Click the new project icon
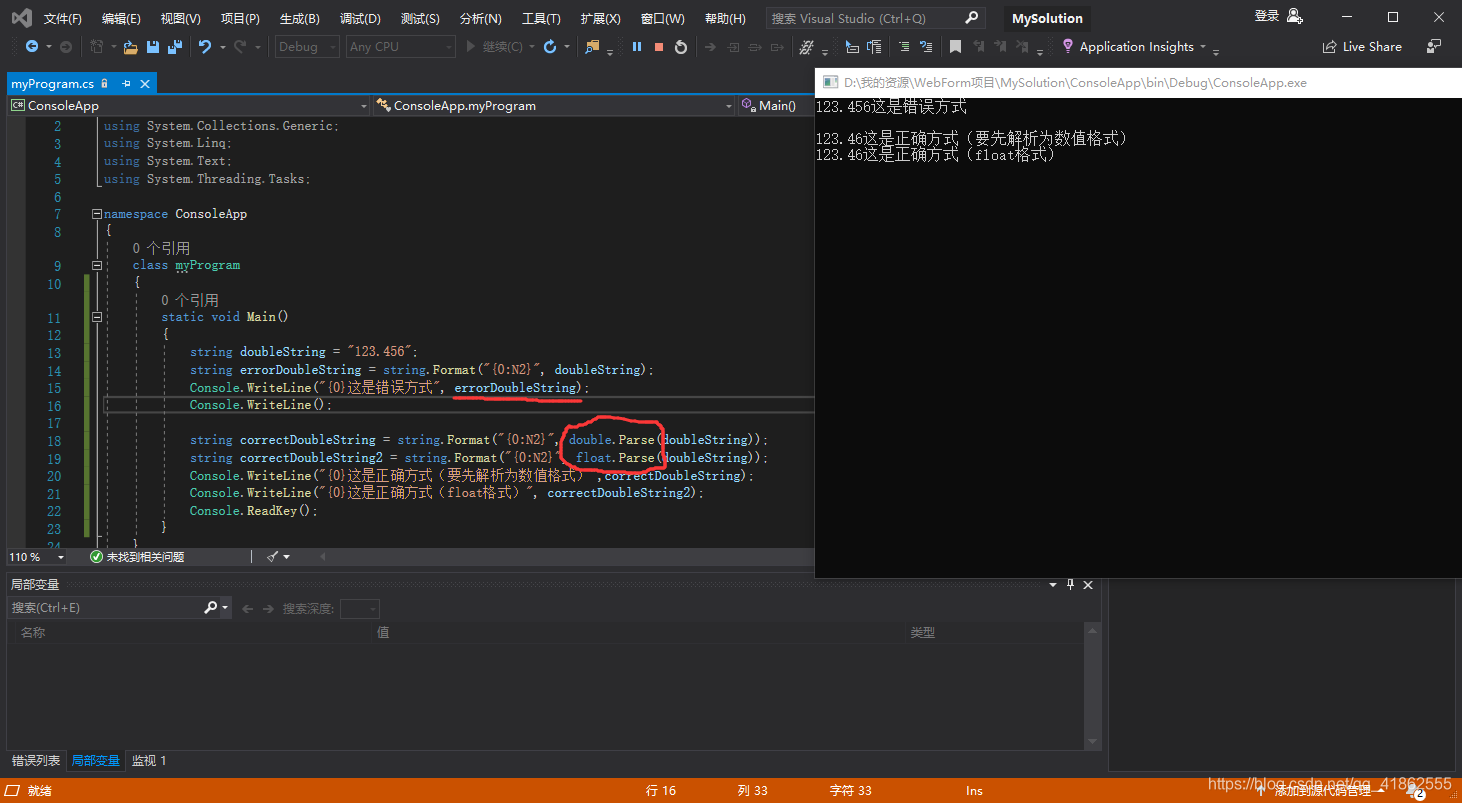This screenshot has width=1462, height=803. tap(97, 46)
